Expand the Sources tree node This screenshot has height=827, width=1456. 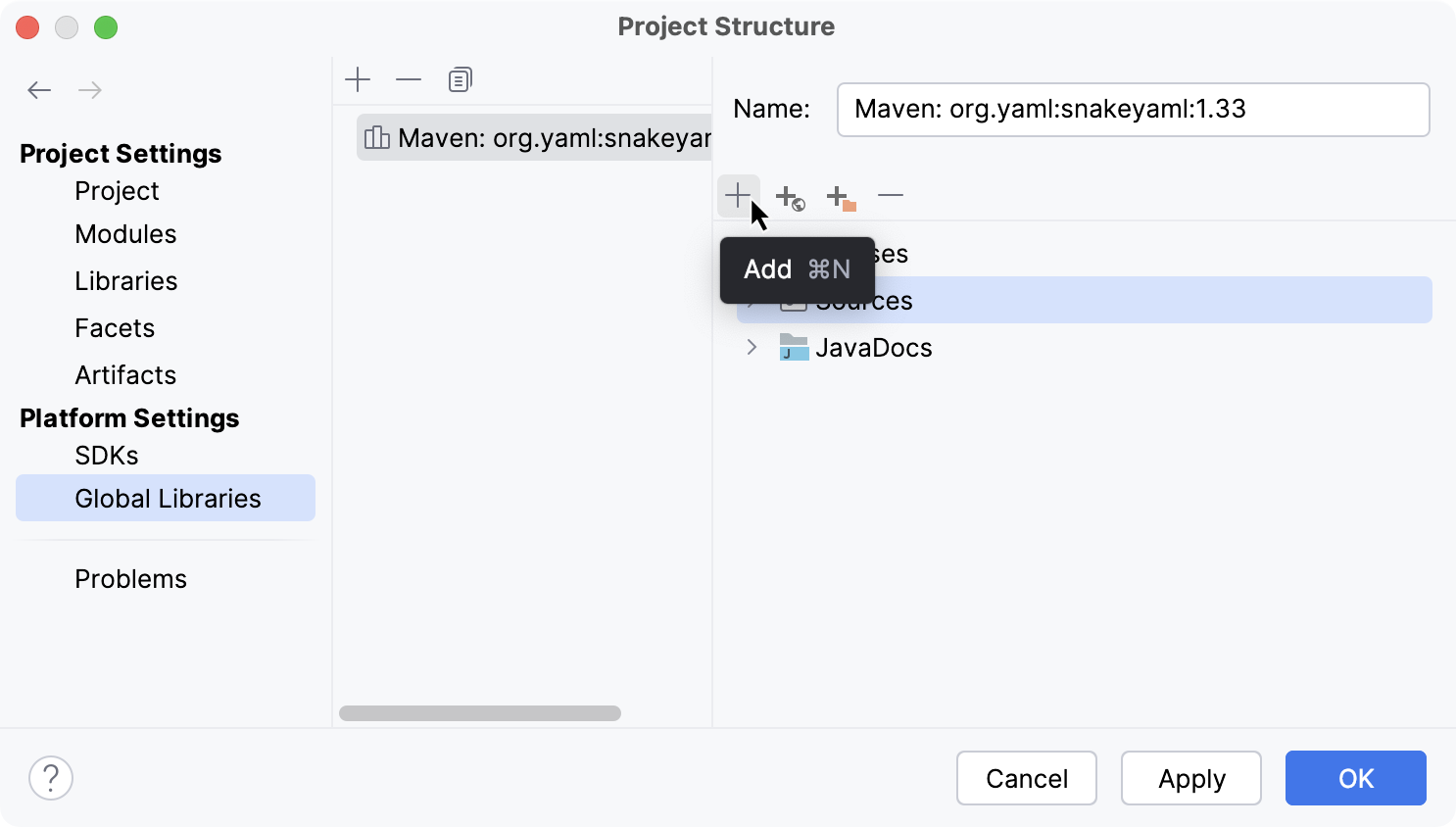(x=752, y=300)
